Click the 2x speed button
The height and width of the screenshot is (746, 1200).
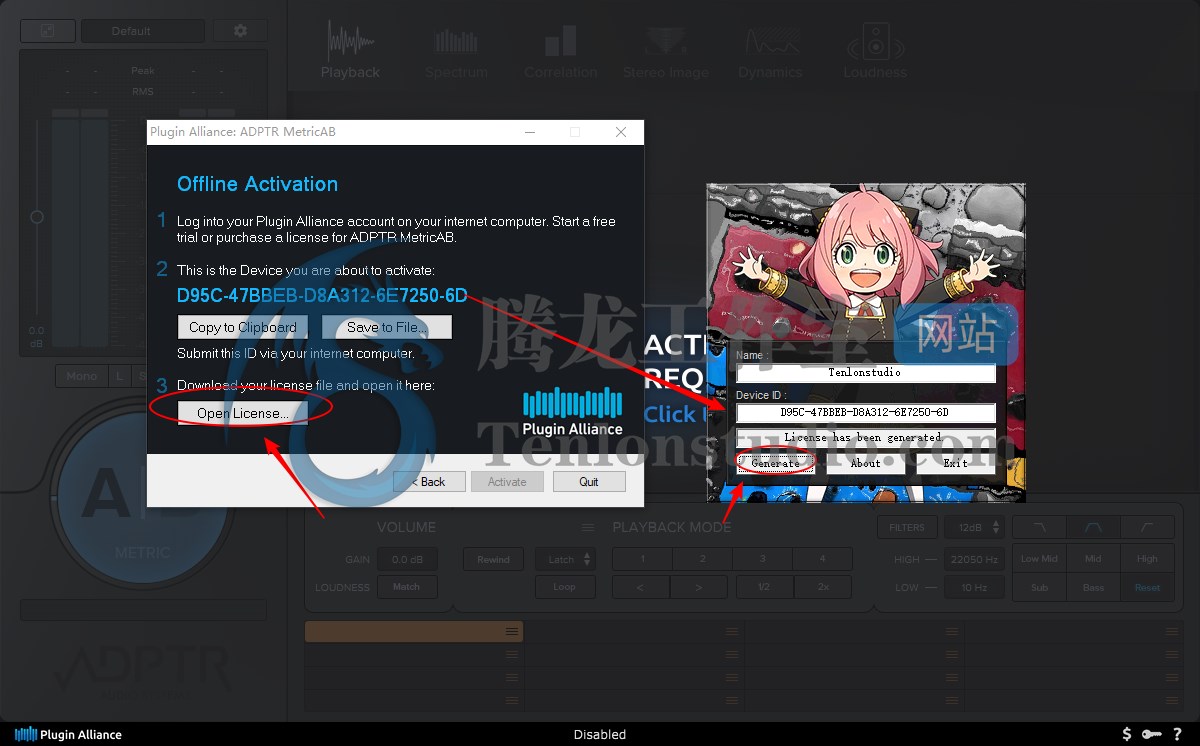click(824, 587)
